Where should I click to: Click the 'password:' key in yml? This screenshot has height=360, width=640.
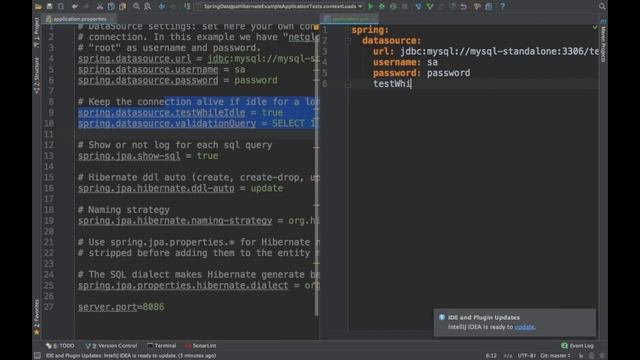coord(397,73)
